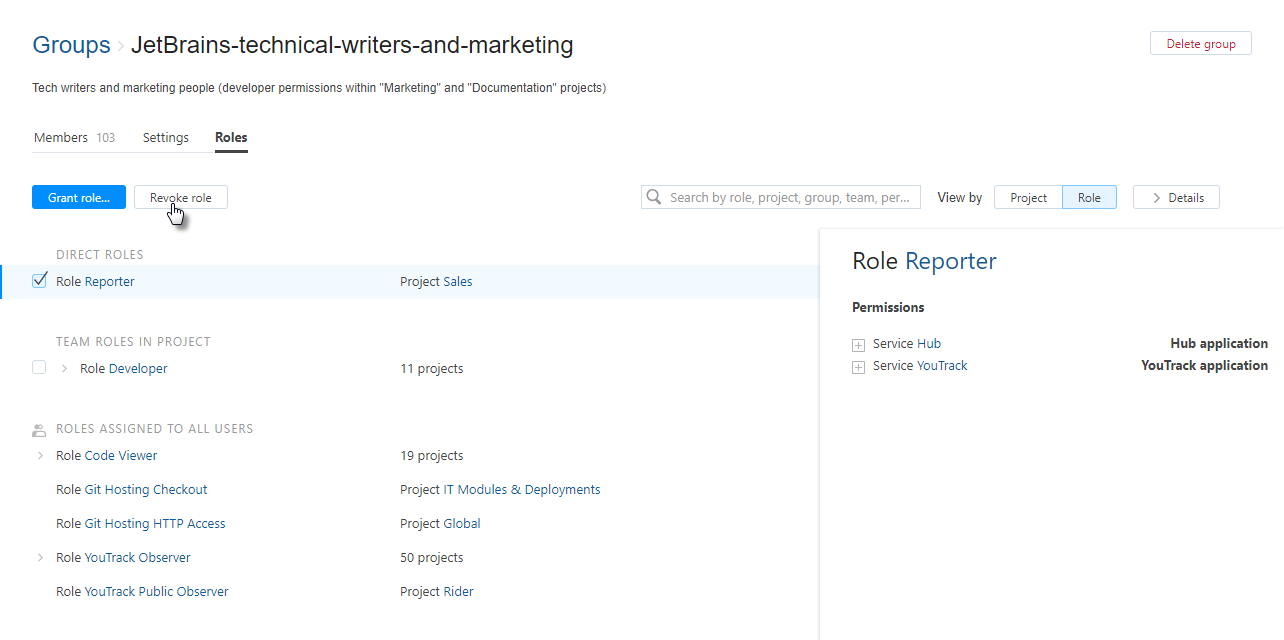This screenshot has height=640, width=1284.
Task: Open the Reporter role link in details
Action: tap(950, 262)
